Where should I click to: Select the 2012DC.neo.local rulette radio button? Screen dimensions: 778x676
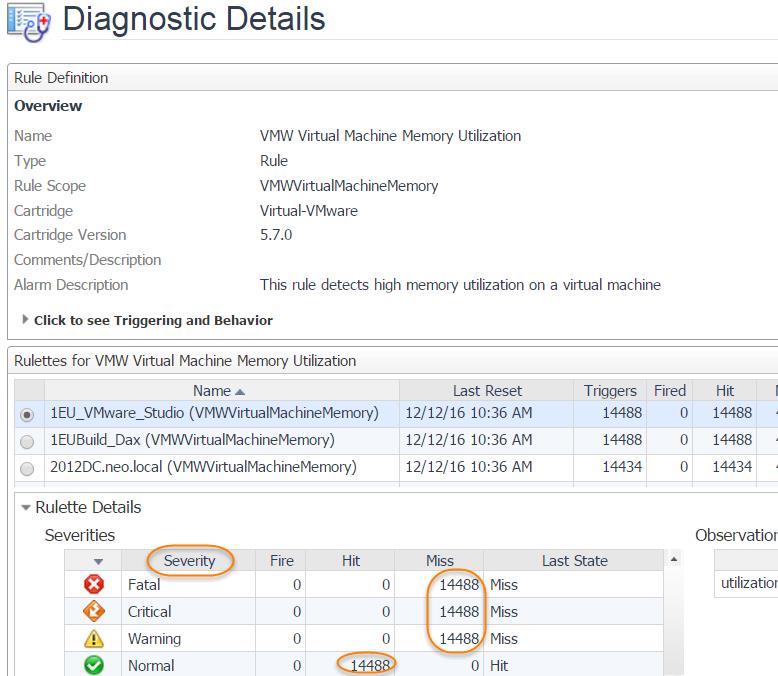click(28, 467)
